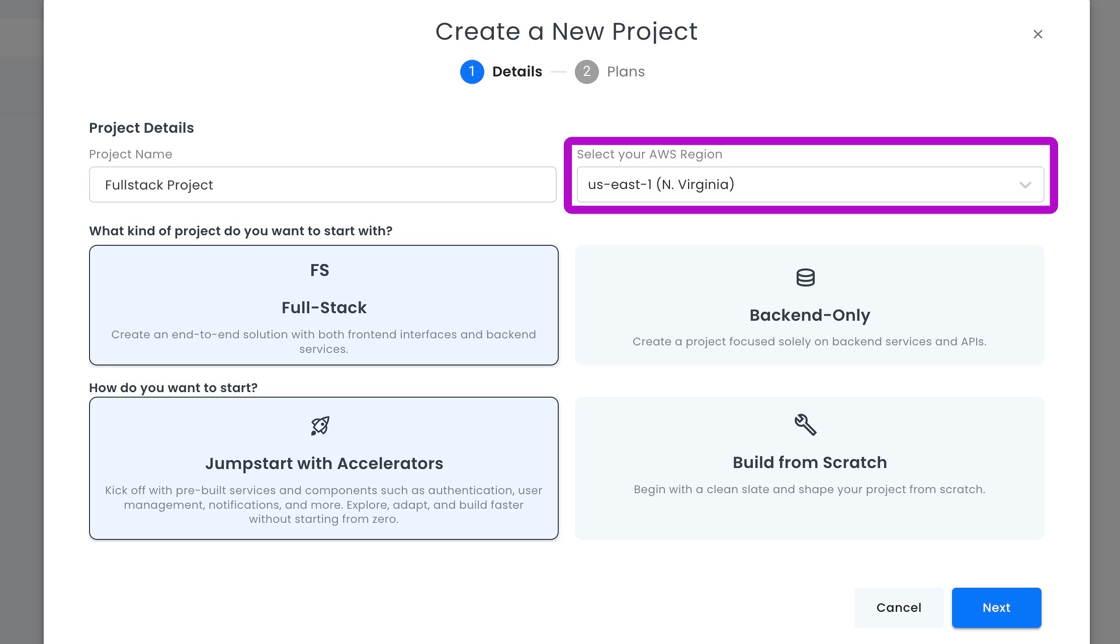Viewport: 1120px width, 644px height.
Task: Go to the Details step label
Action: (x=517, y=72)
